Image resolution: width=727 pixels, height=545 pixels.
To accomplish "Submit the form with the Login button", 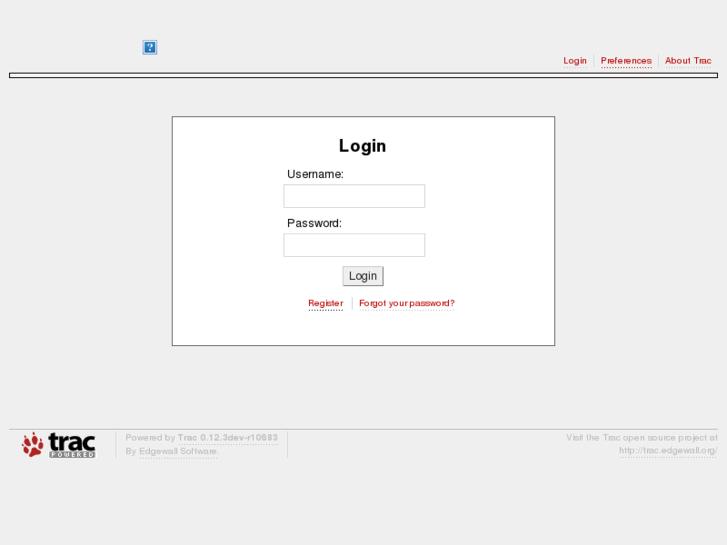I will tap(363, 276).
